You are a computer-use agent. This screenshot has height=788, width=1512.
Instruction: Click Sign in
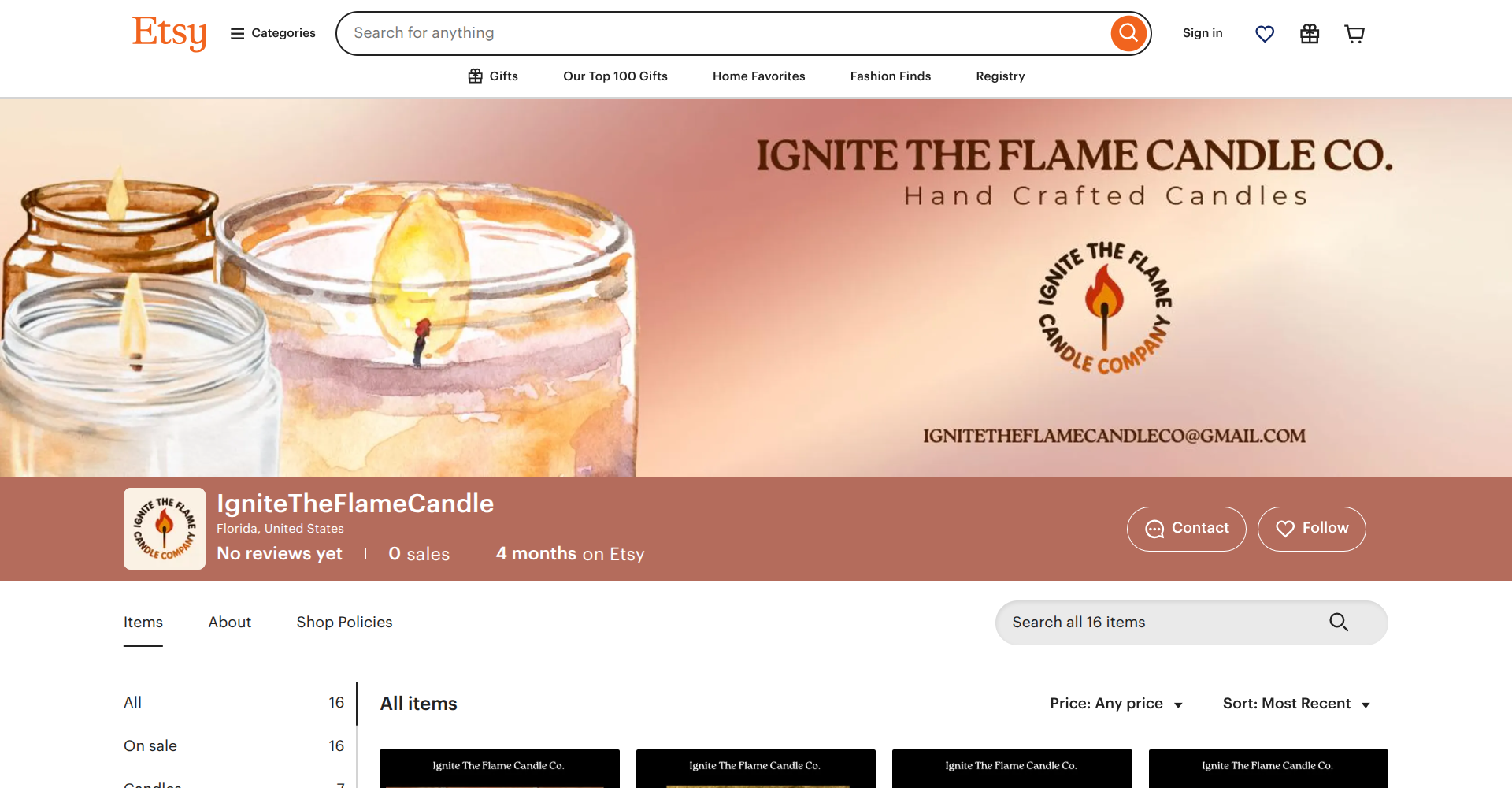[1203, 33]
